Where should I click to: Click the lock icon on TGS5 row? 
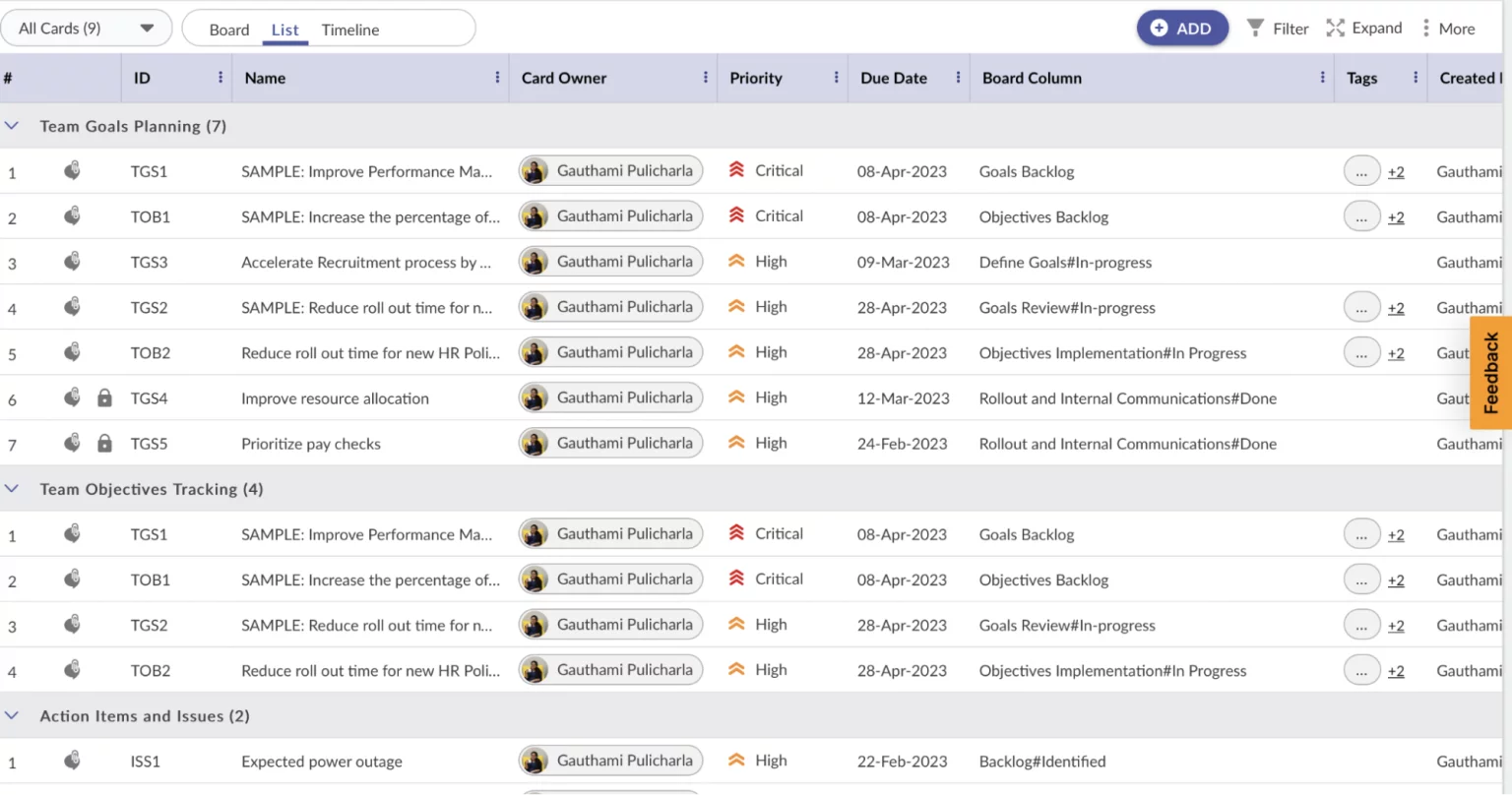point(104,443)
